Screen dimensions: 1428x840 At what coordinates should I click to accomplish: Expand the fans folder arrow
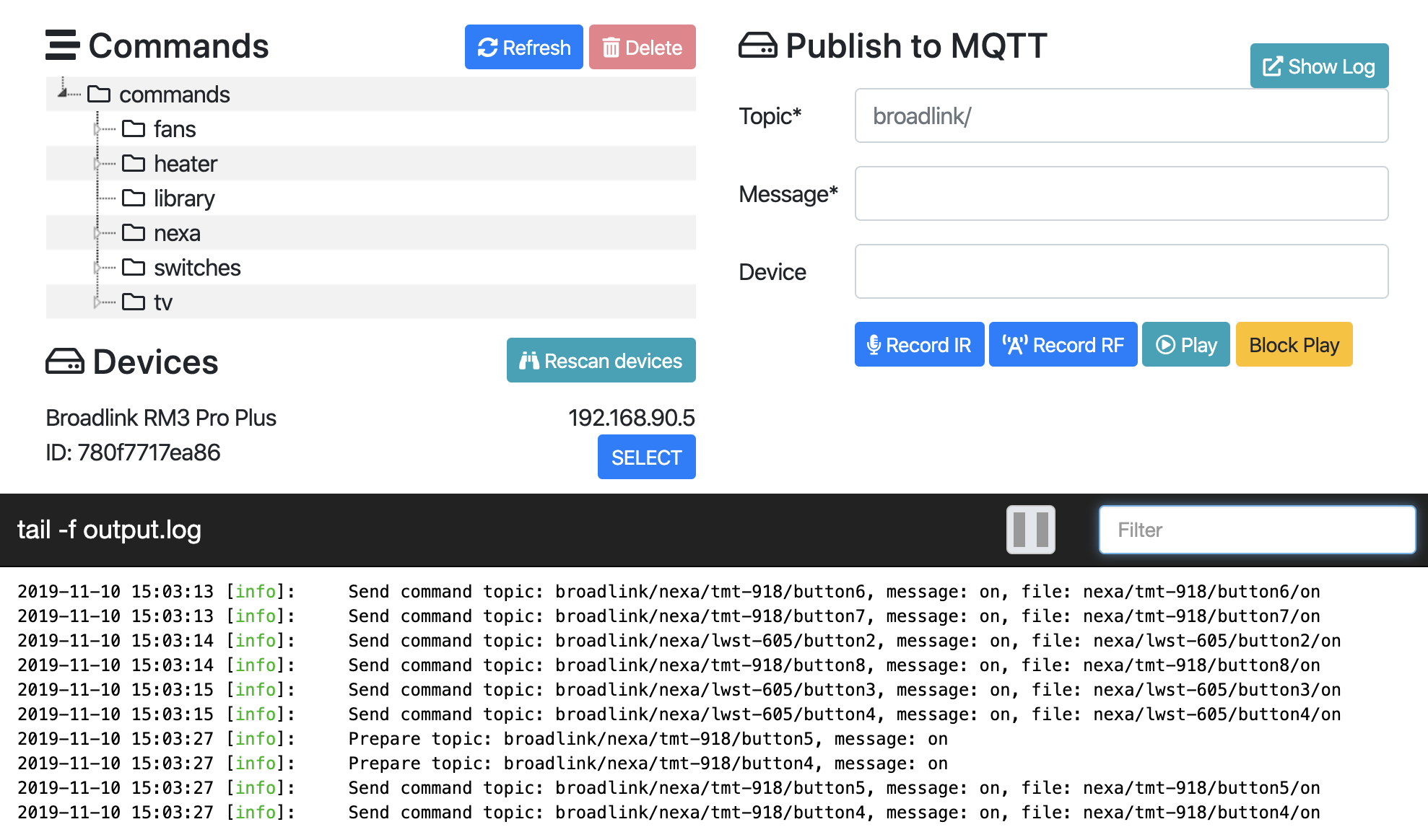point(97,129)
